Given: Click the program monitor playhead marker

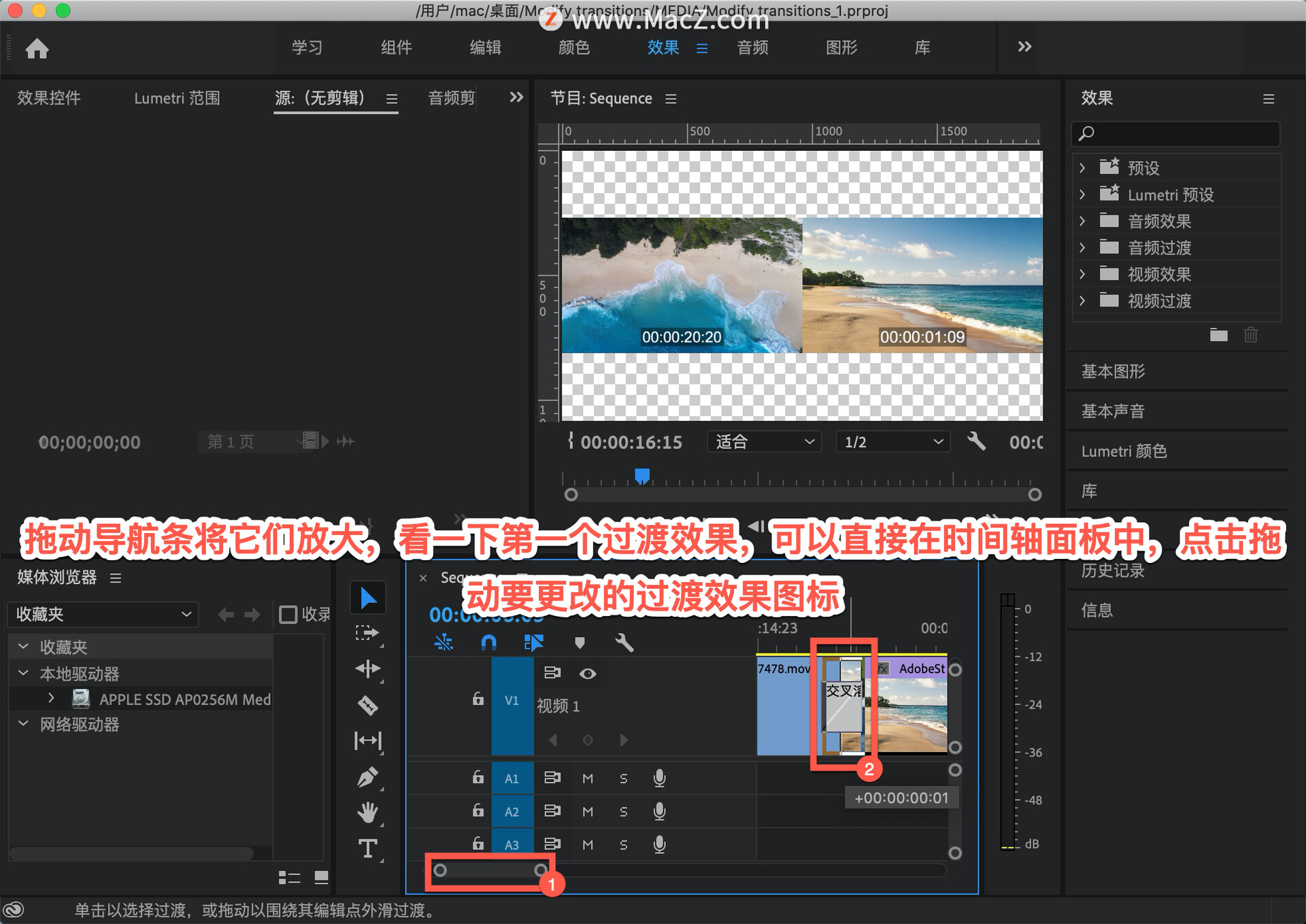Looking at the screenshot, I should pyautogui.click(x=642, y=475).
